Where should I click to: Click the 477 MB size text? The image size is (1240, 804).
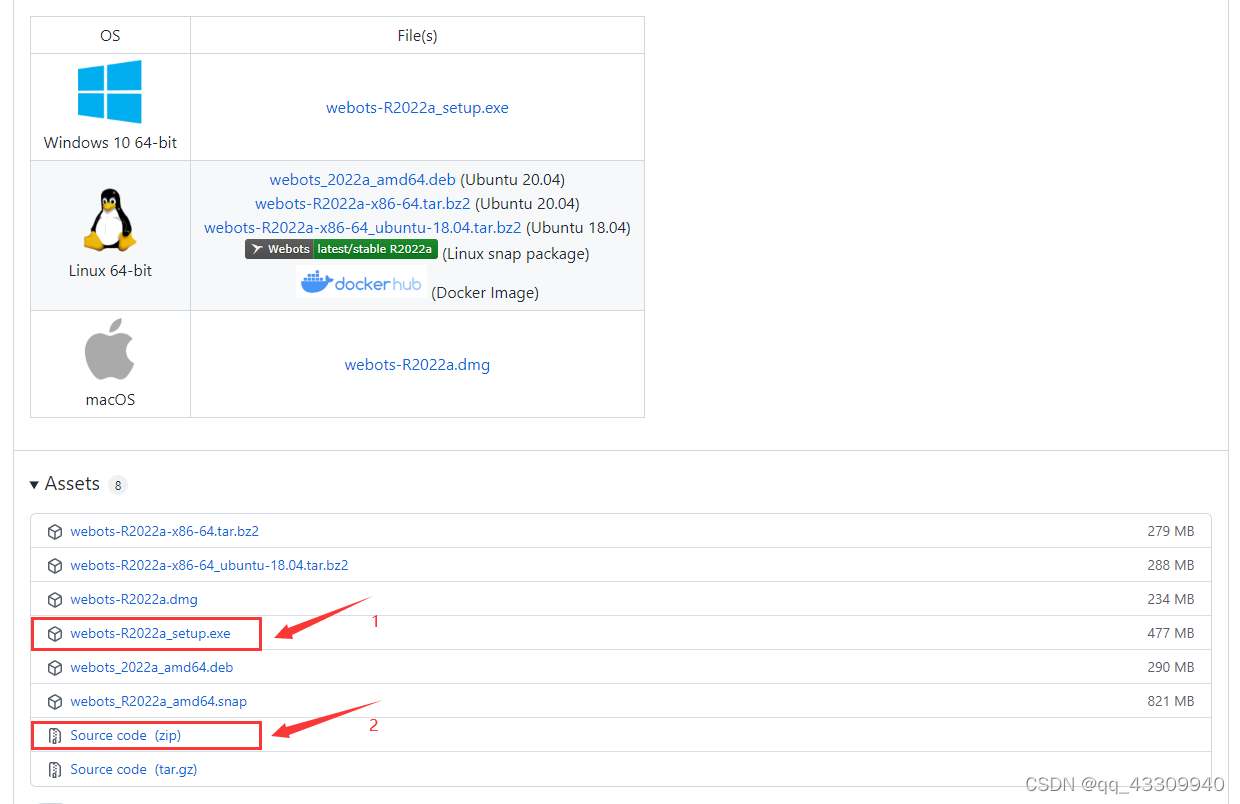click(x=1171, y=634)
